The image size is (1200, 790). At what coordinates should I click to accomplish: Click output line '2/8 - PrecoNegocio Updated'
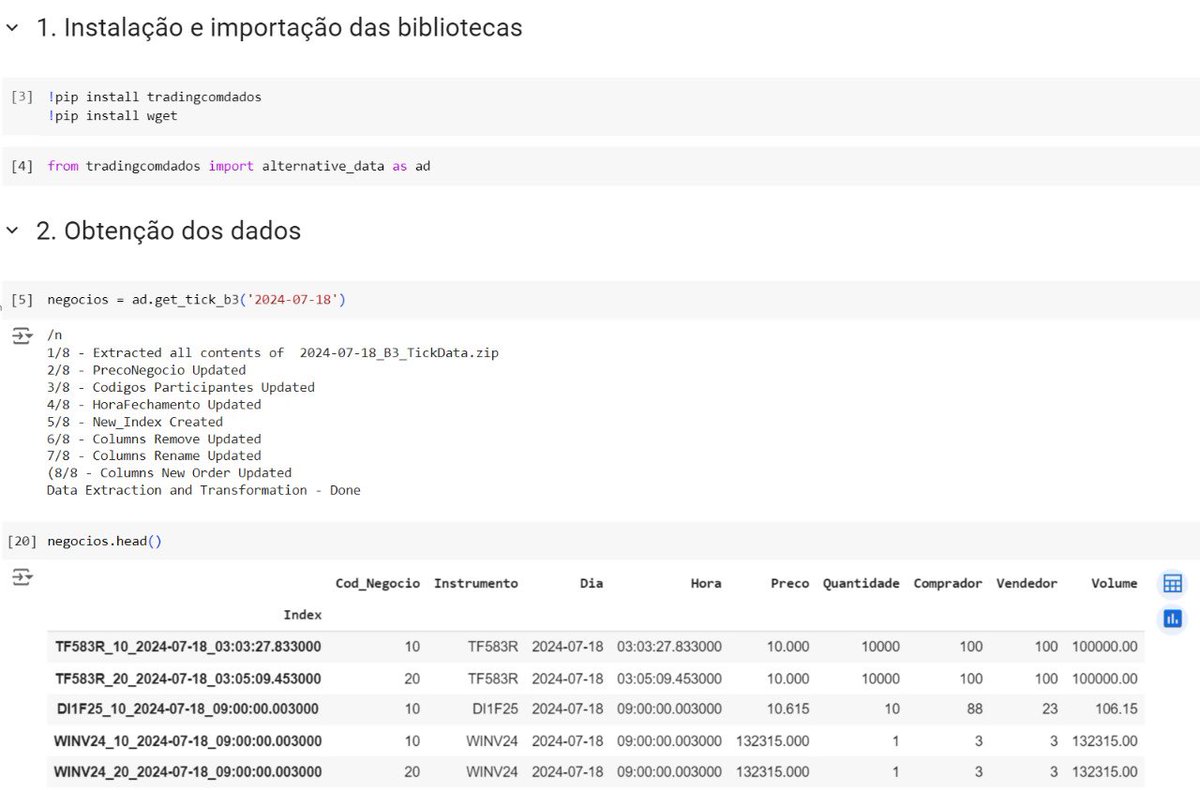click(146, 370)
